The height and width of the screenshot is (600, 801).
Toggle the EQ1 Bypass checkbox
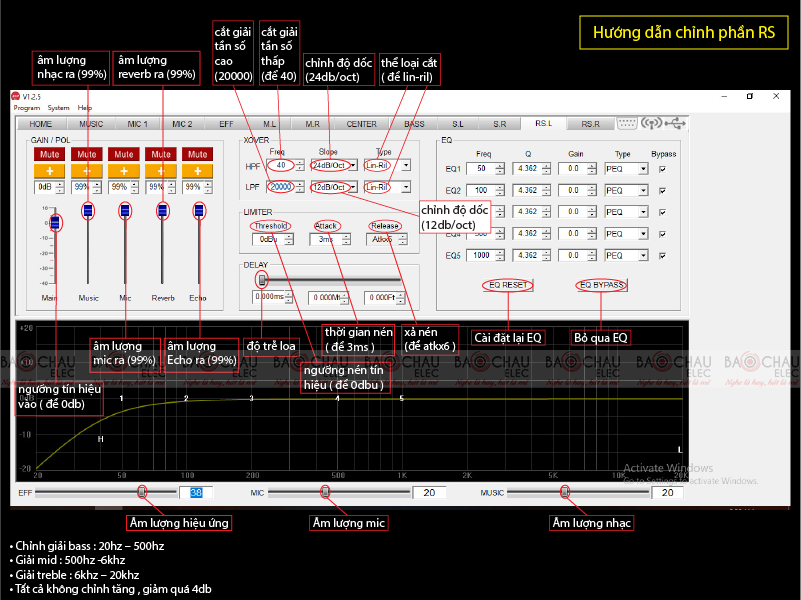(663, 169)
